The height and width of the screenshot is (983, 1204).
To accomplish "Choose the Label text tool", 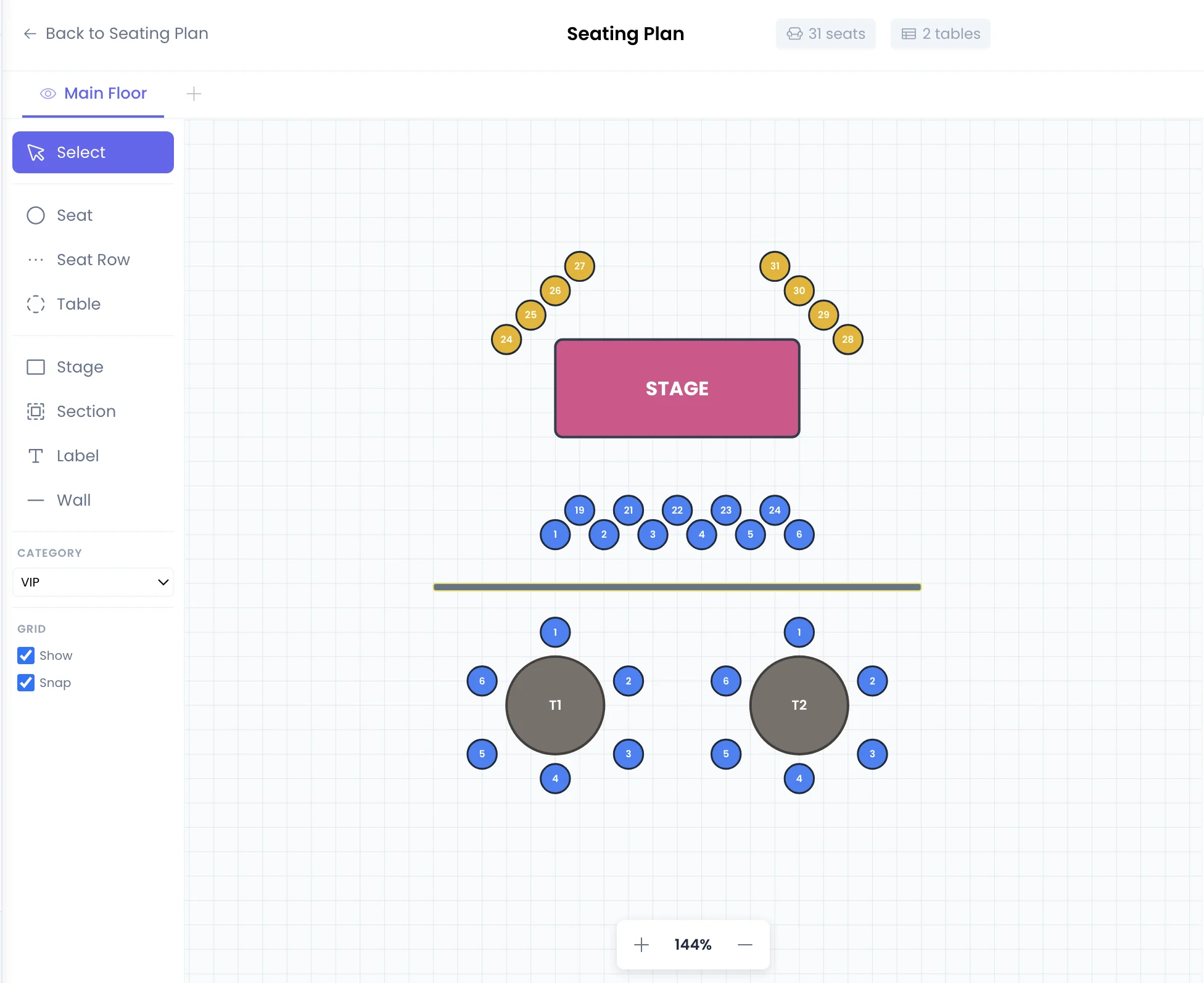I will (x=77, y=456).
